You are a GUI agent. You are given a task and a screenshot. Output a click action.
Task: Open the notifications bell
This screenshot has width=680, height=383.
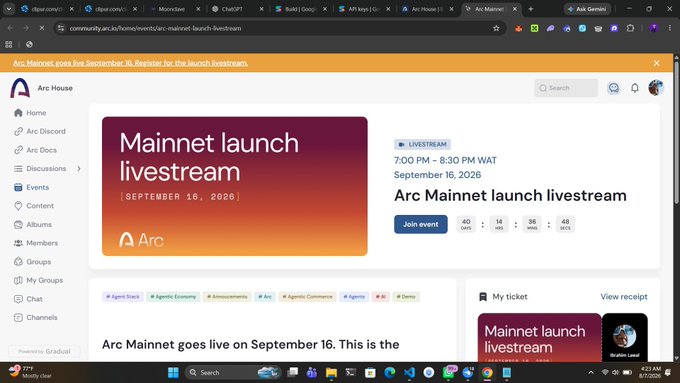click(635, 88)
